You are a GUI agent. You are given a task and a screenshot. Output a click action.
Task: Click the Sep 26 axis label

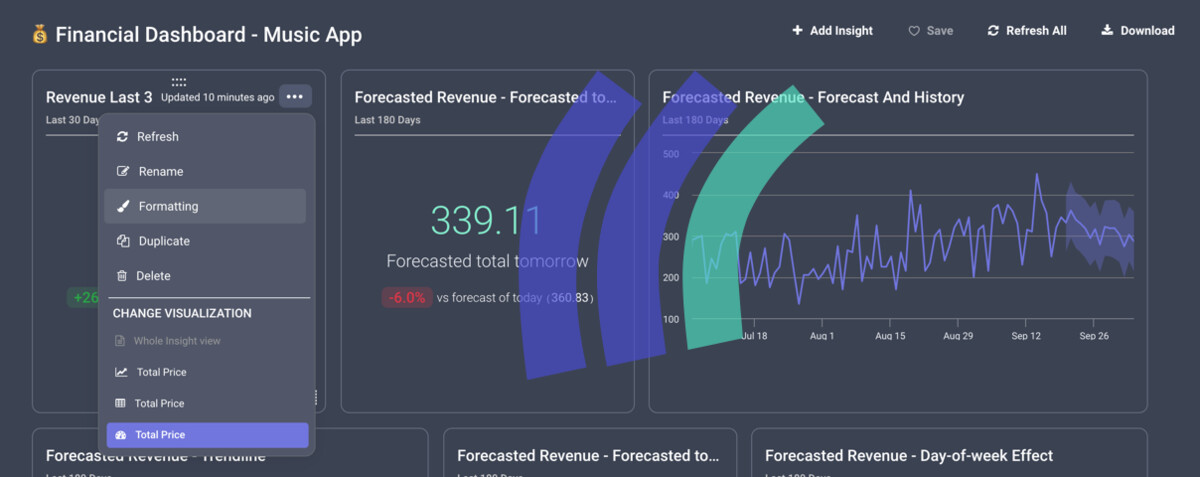point(1094,336)
